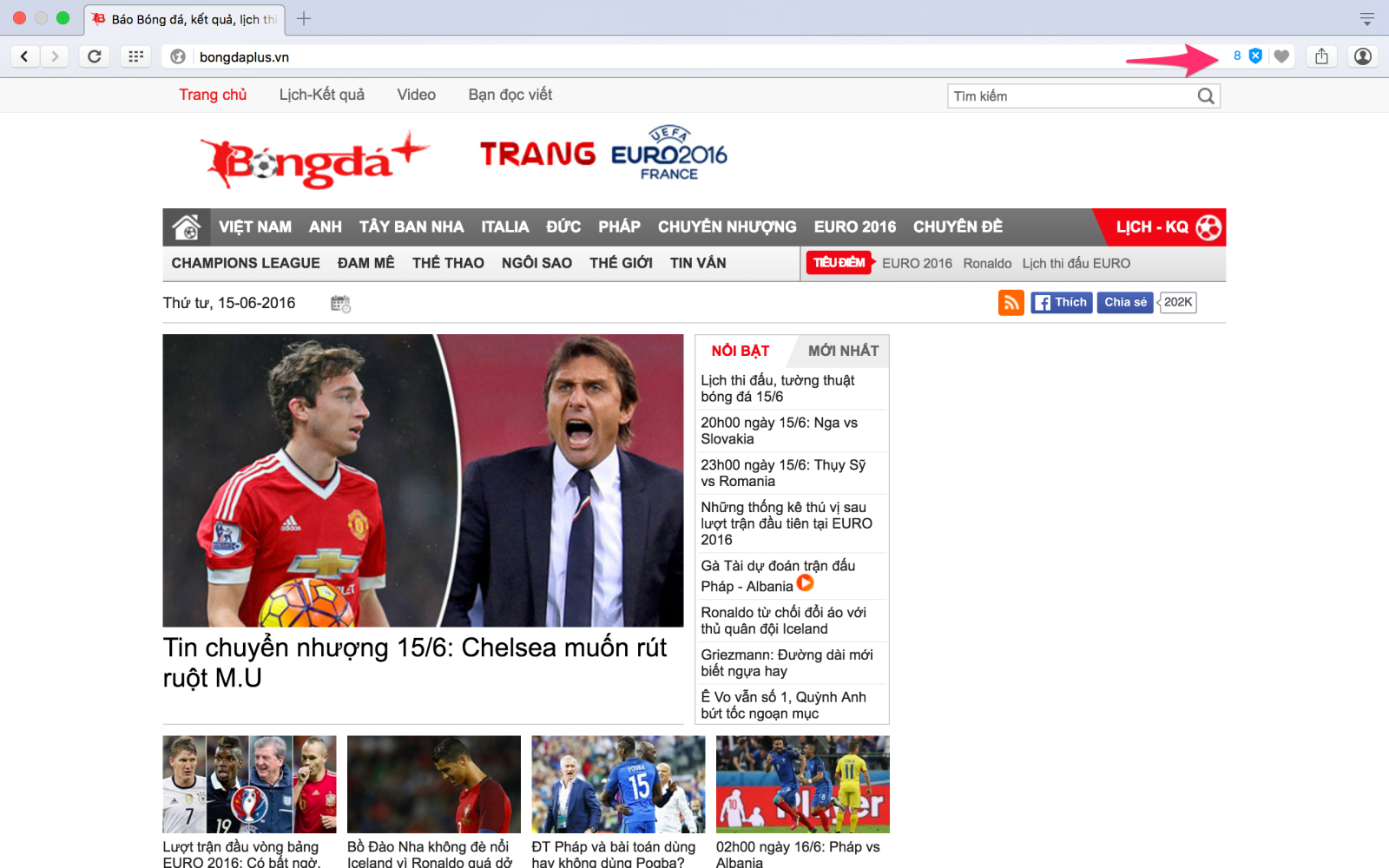
Task: Click the Facebook Chia sẻ share button
Action: 1125,302
